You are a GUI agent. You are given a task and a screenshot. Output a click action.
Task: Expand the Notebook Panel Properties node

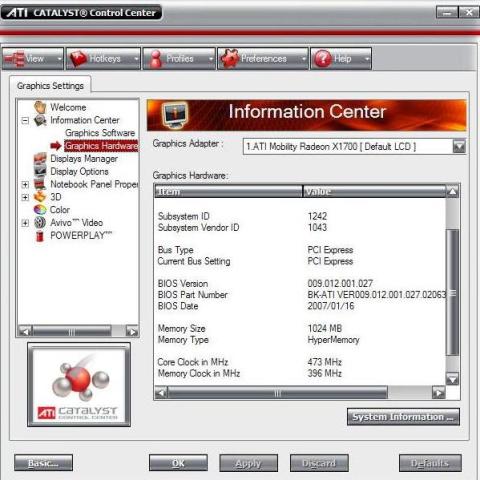(25, 184)
